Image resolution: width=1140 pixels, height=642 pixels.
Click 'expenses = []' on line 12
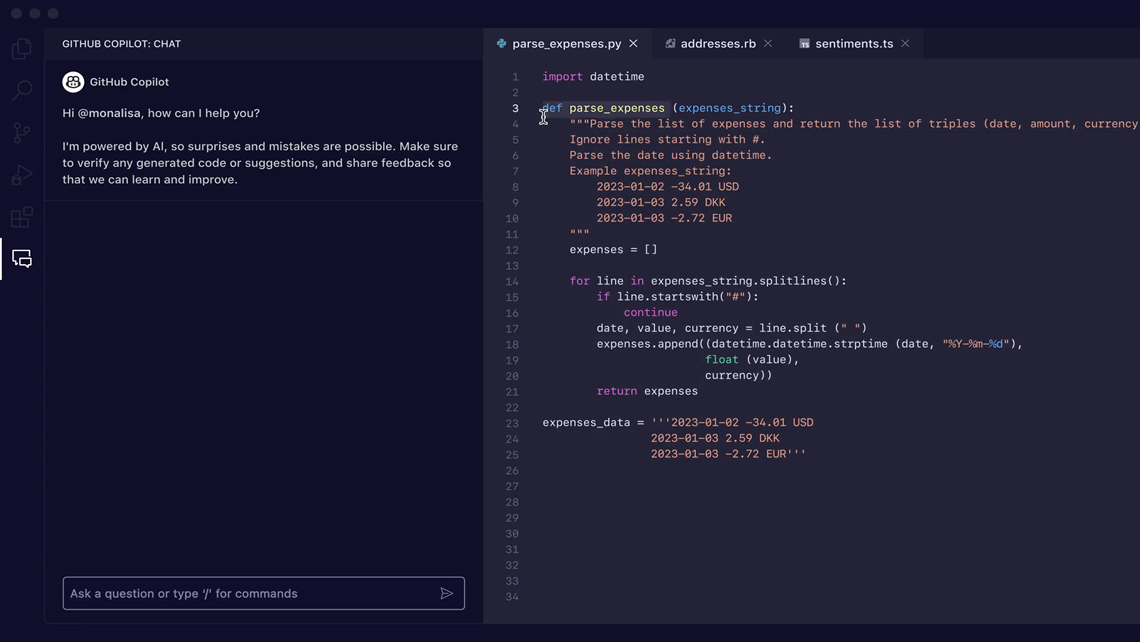614,250
